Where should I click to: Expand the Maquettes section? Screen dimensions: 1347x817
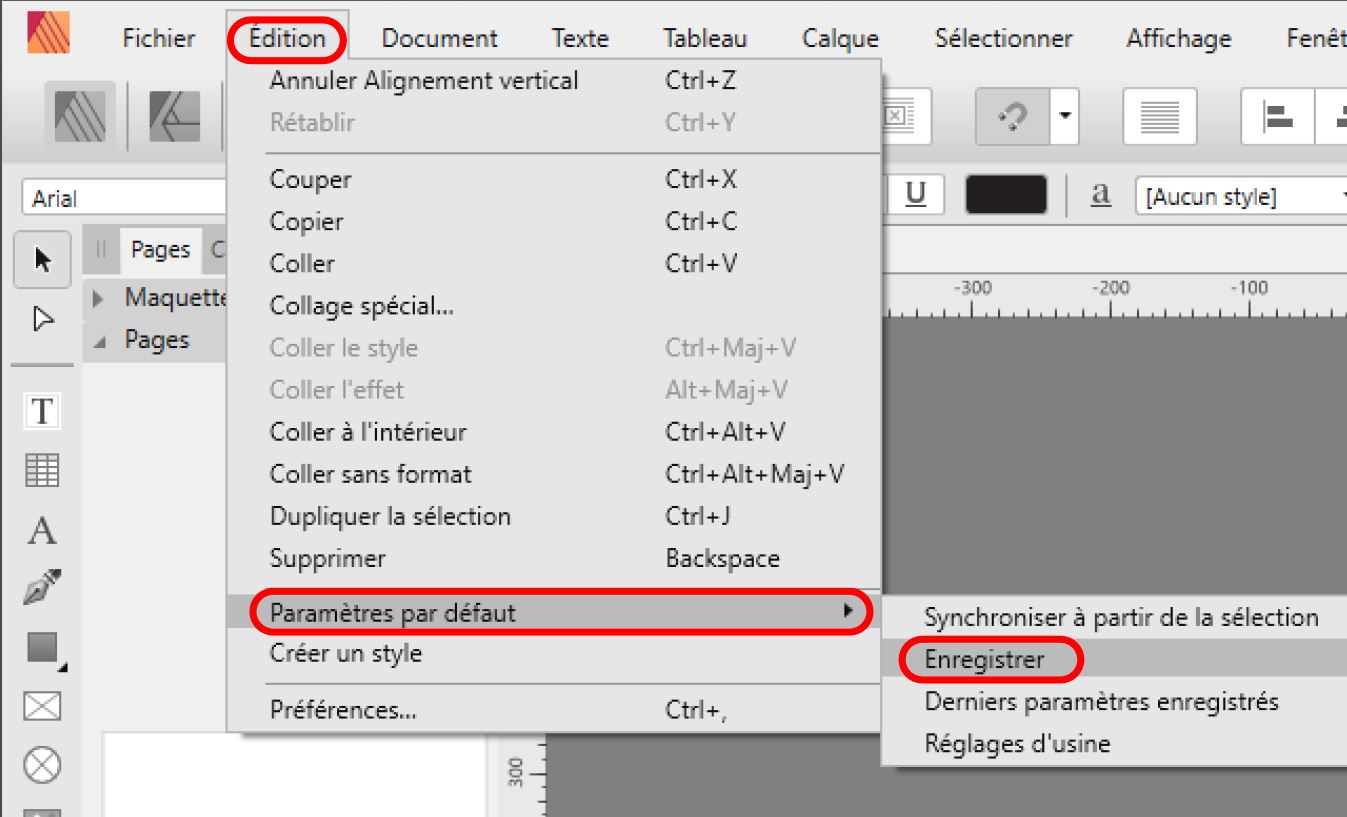[x=97, y=297]
